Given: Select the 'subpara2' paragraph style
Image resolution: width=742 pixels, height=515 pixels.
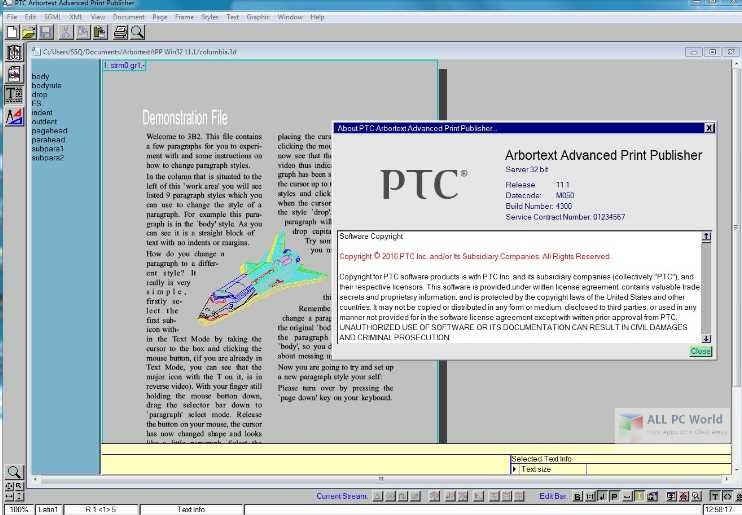Looking at the screenshot, I should click(x=47, y=158).
